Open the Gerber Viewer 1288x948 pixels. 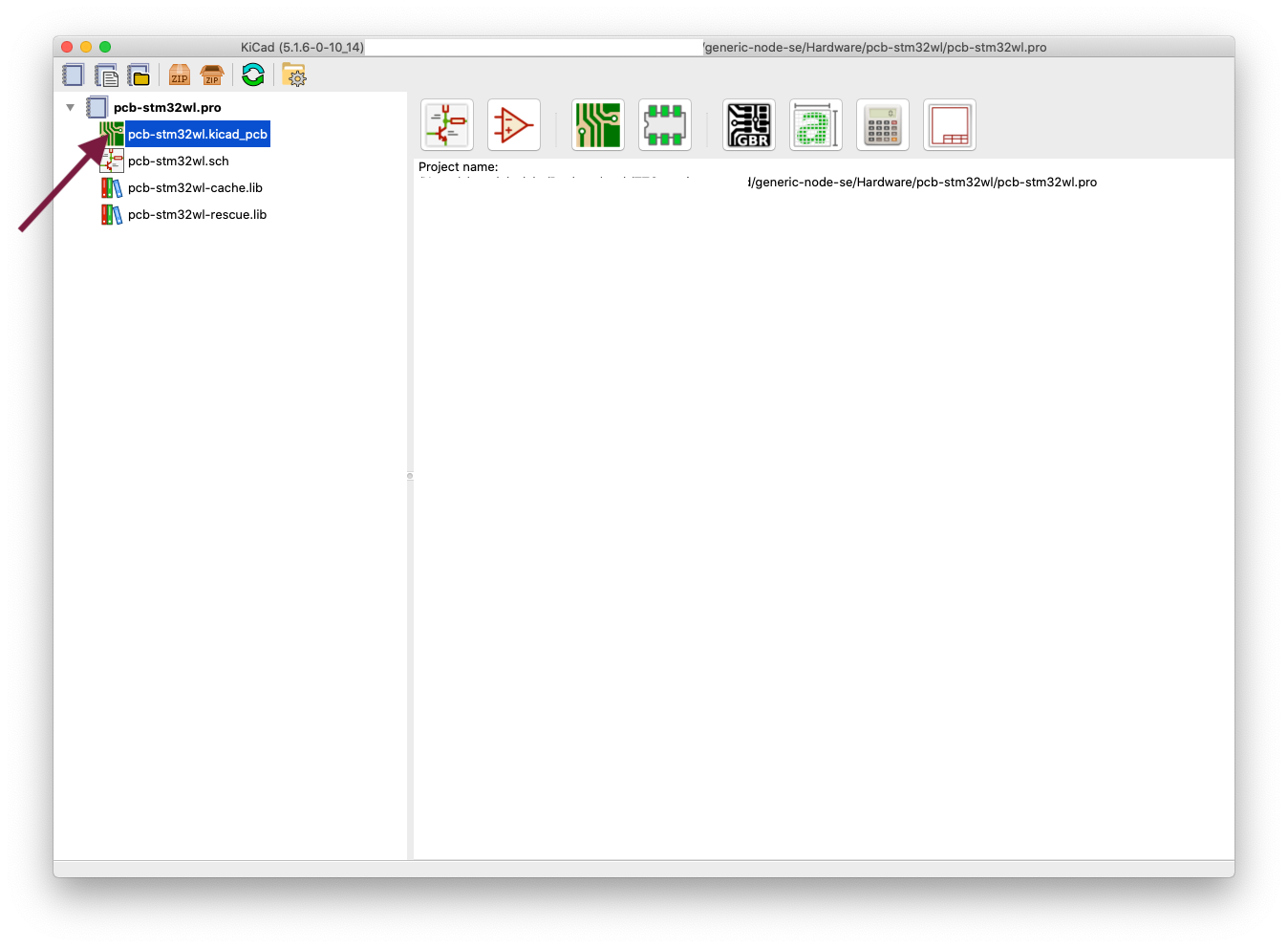pyautogui.click(x=749, y=125)
